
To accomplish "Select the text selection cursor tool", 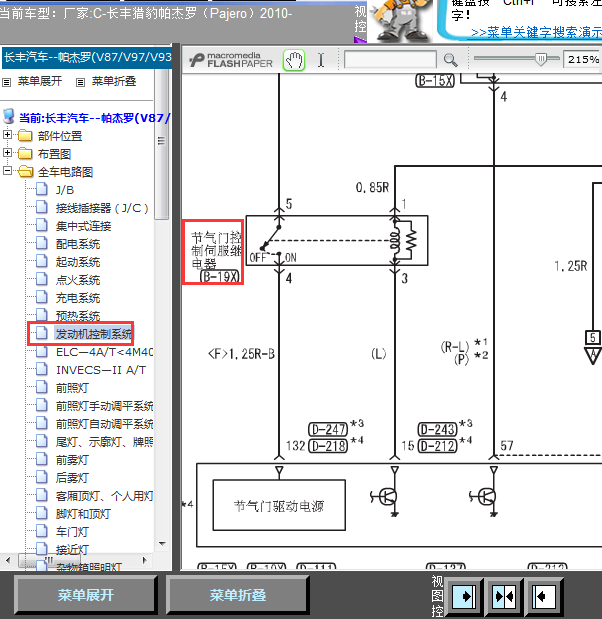I will click(321, 60).
